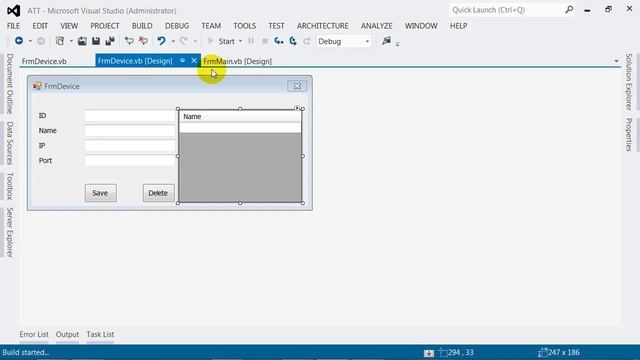Open the Task List tab

100,334
